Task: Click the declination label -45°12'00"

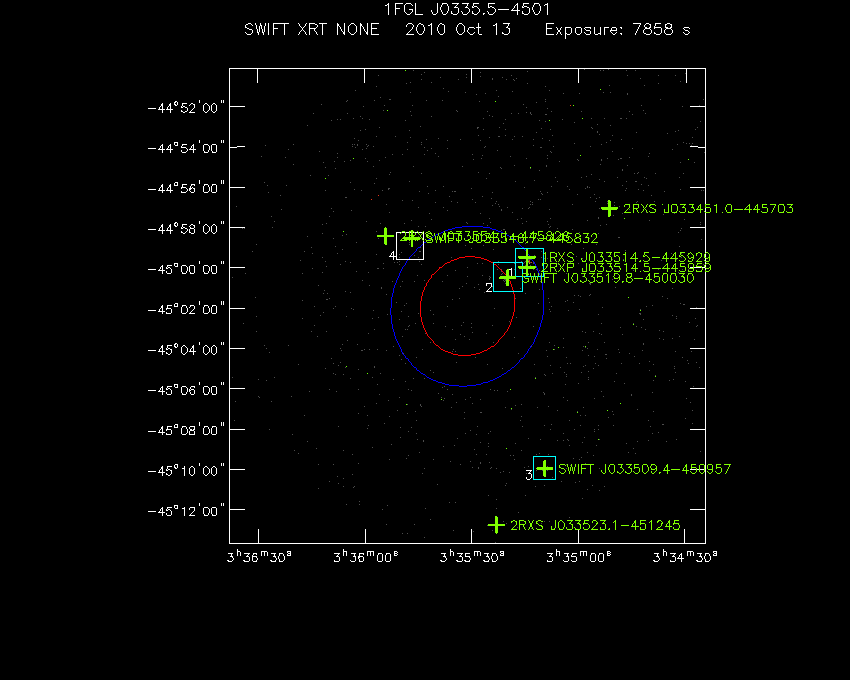Action: coord(186,511)
